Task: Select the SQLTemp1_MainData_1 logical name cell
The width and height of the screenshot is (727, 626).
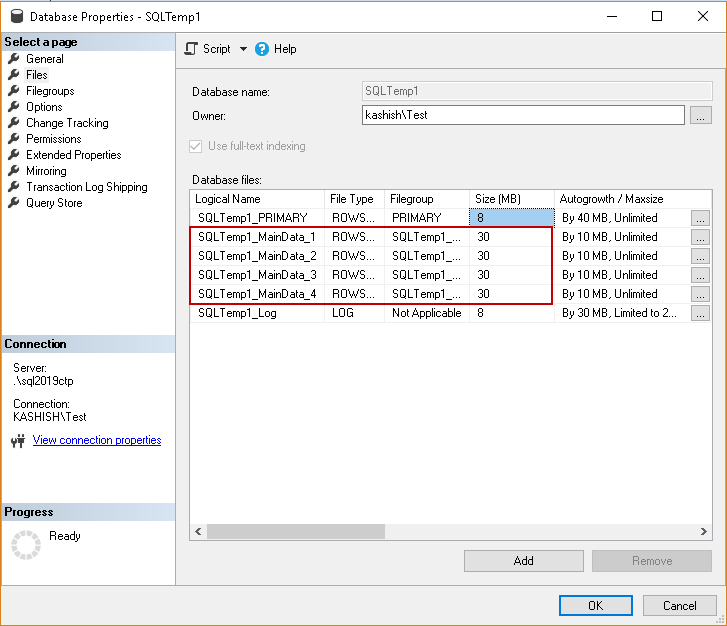Action: (x=257, y=237)
